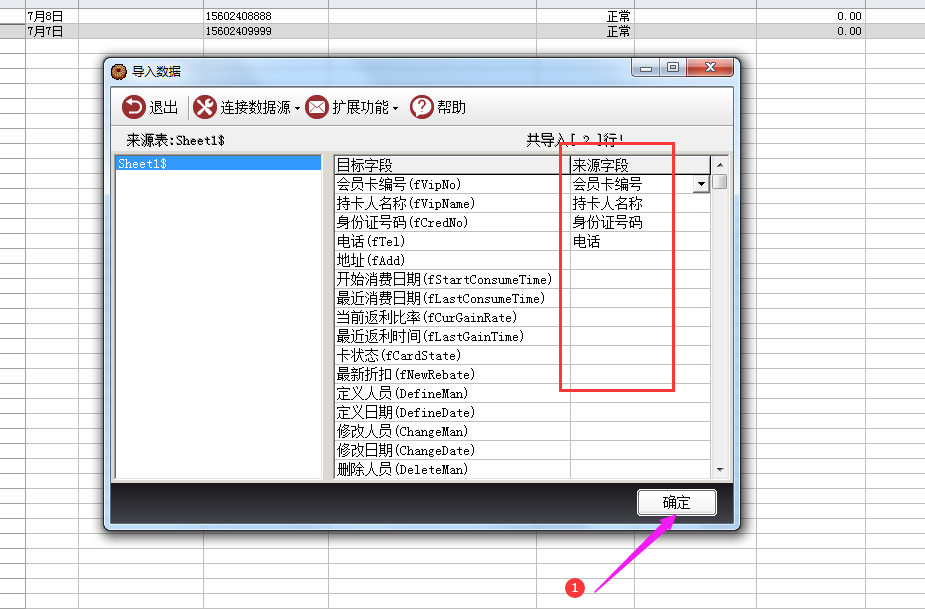Click 正常 status in the 7月7日 row
The width and height of the screenshot is (925, 609).
tap(619, 31)
